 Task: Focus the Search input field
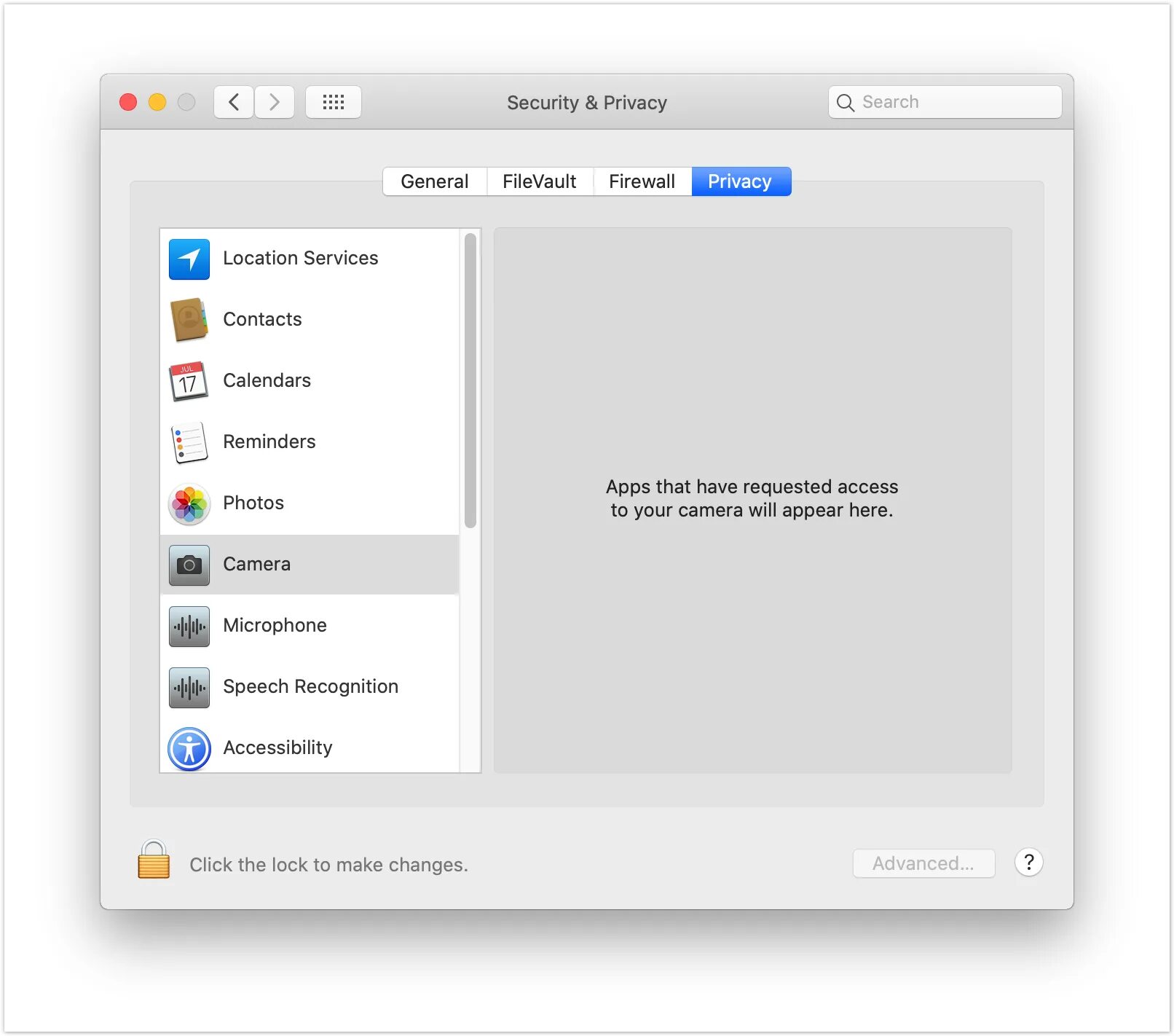pyautogui.click(x=945, y=102)
